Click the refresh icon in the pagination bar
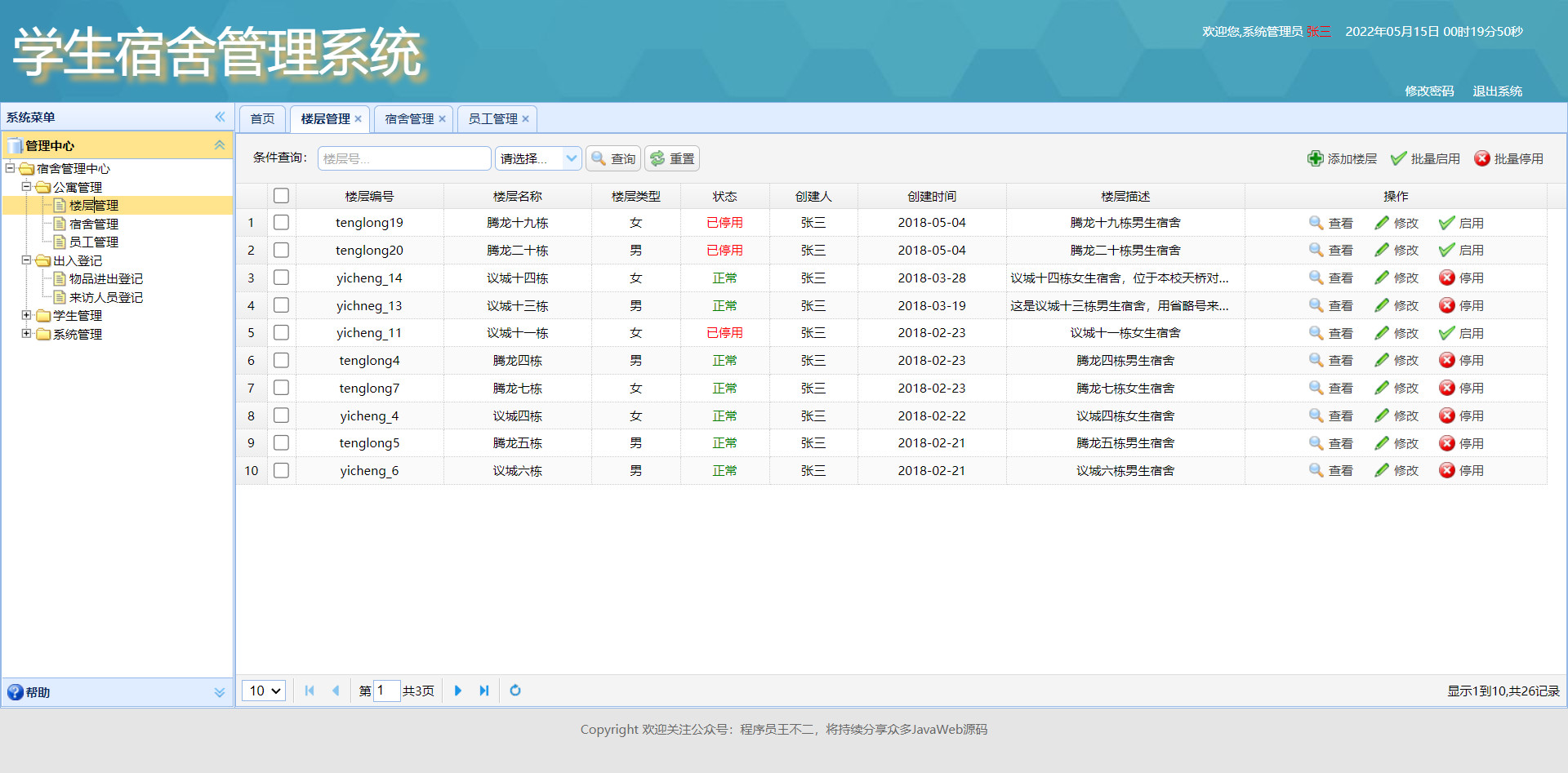Screen dimensions: 1568x773 click(x=515, y=691)
